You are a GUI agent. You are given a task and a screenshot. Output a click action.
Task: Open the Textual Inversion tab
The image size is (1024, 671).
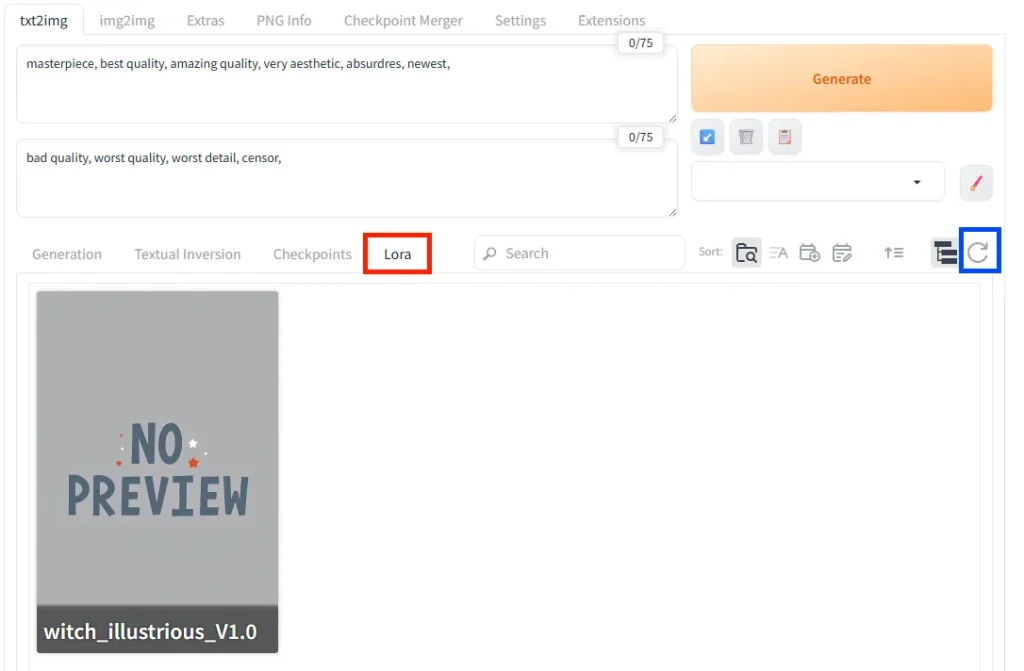coord(187,254)
